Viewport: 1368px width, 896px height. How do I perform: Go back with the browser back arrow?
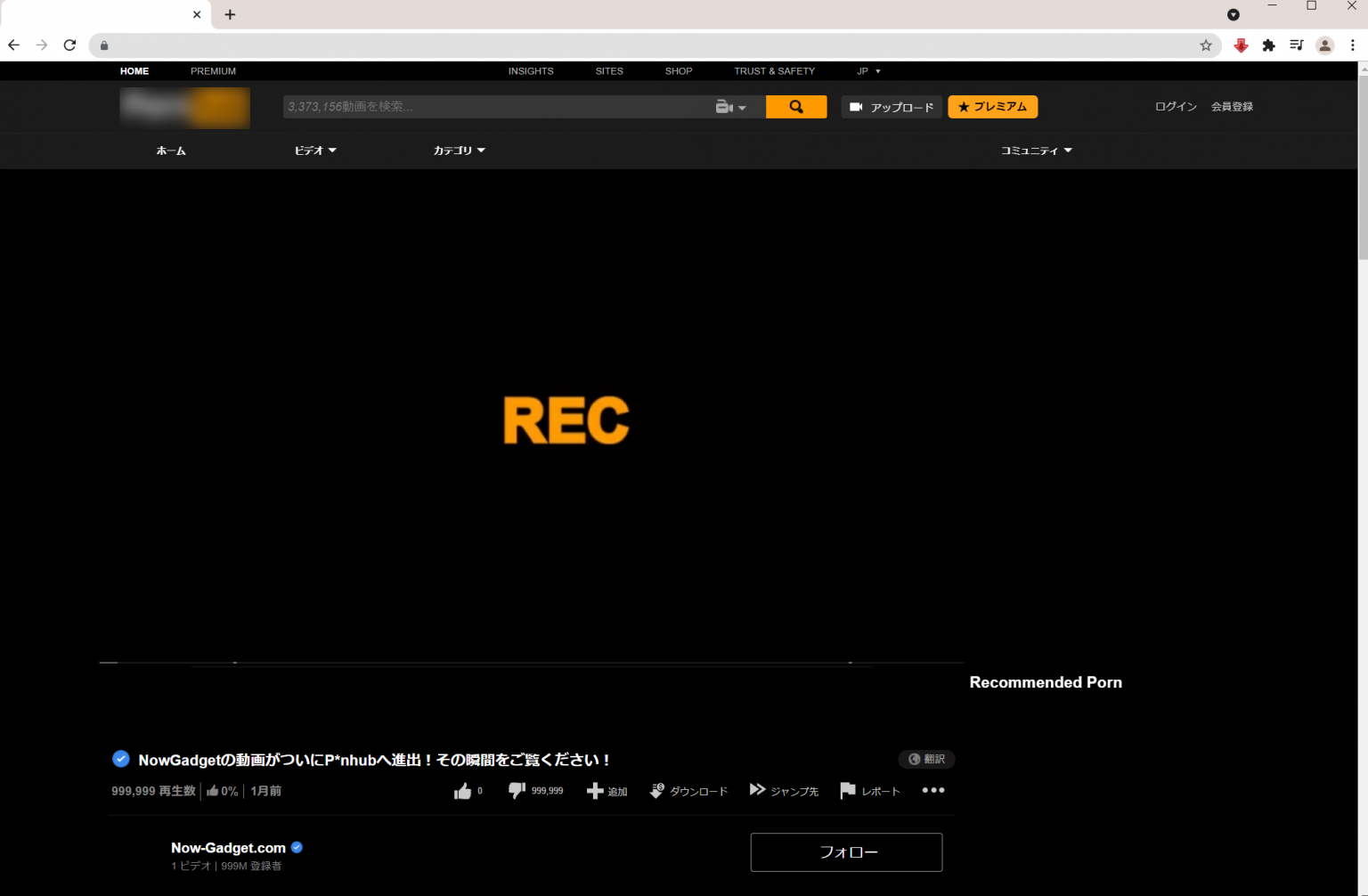click(13, 45)
